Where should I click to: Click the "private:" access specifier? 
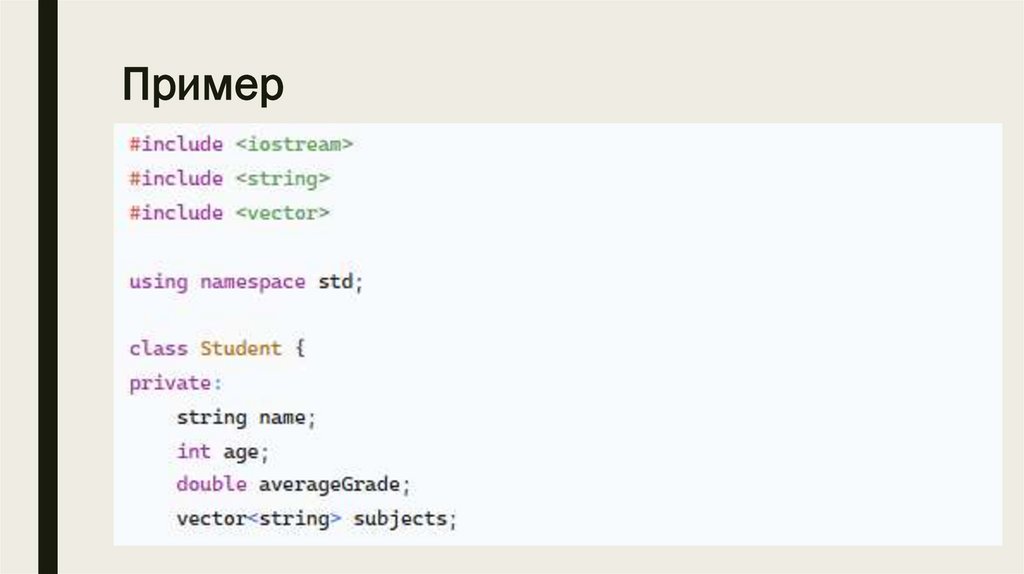[x=170, y=383]
